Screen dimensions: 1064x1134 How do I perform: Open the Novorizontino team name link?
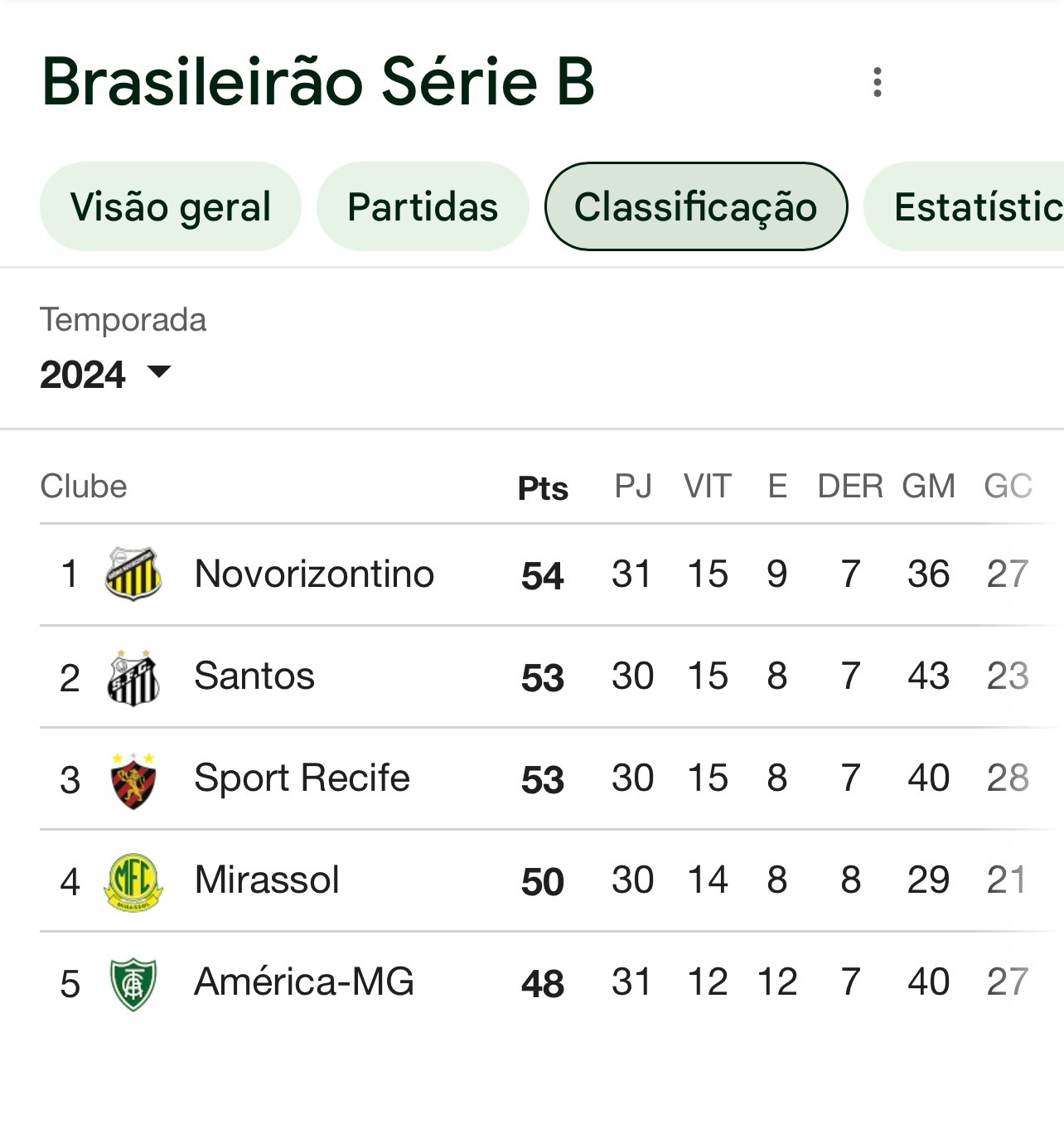click(314, 574)
